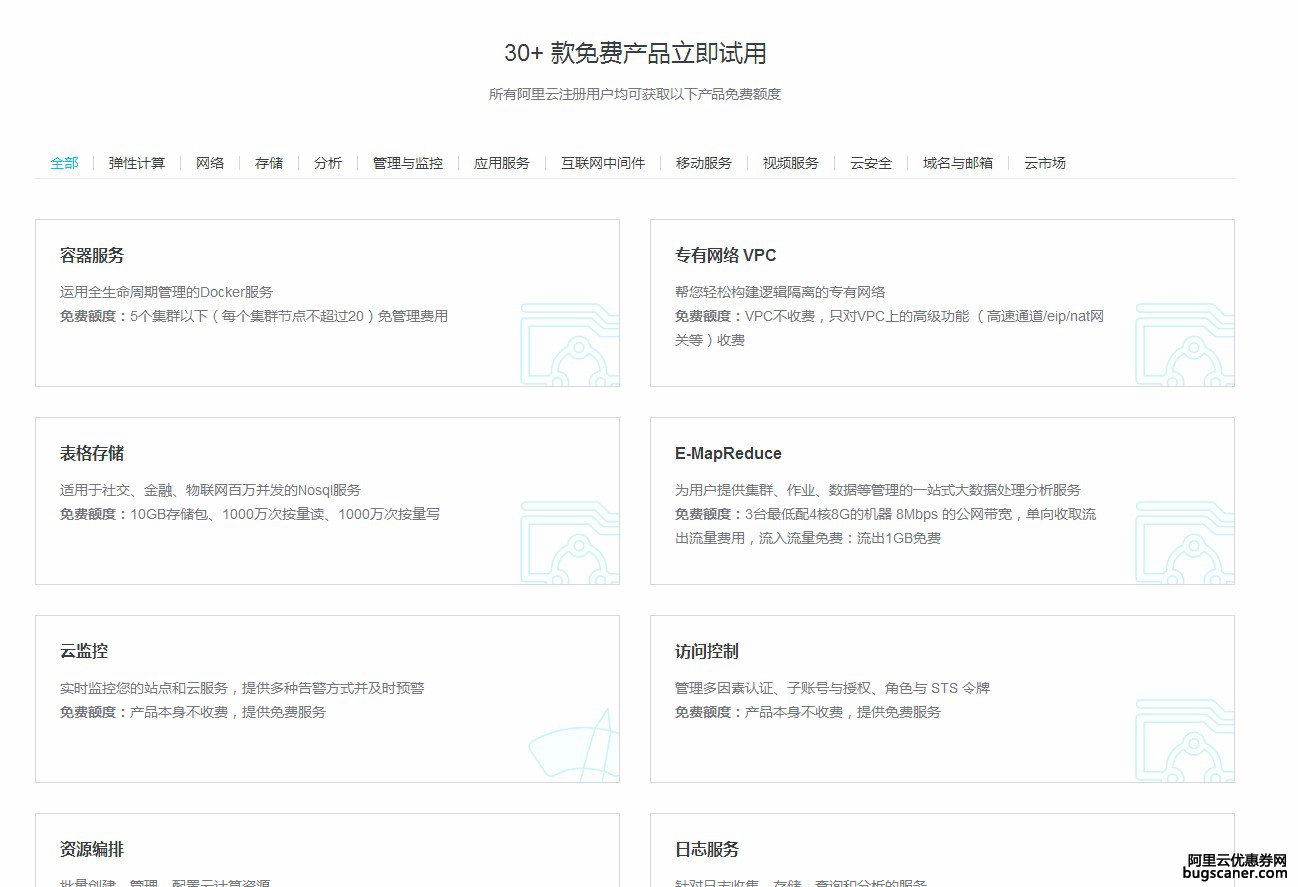Image resolution: width=1298 pixels, height=887 pixels.
Task: Click 容器服务 免费额度 line about 5个集群
Action: [x=254, y=316]
